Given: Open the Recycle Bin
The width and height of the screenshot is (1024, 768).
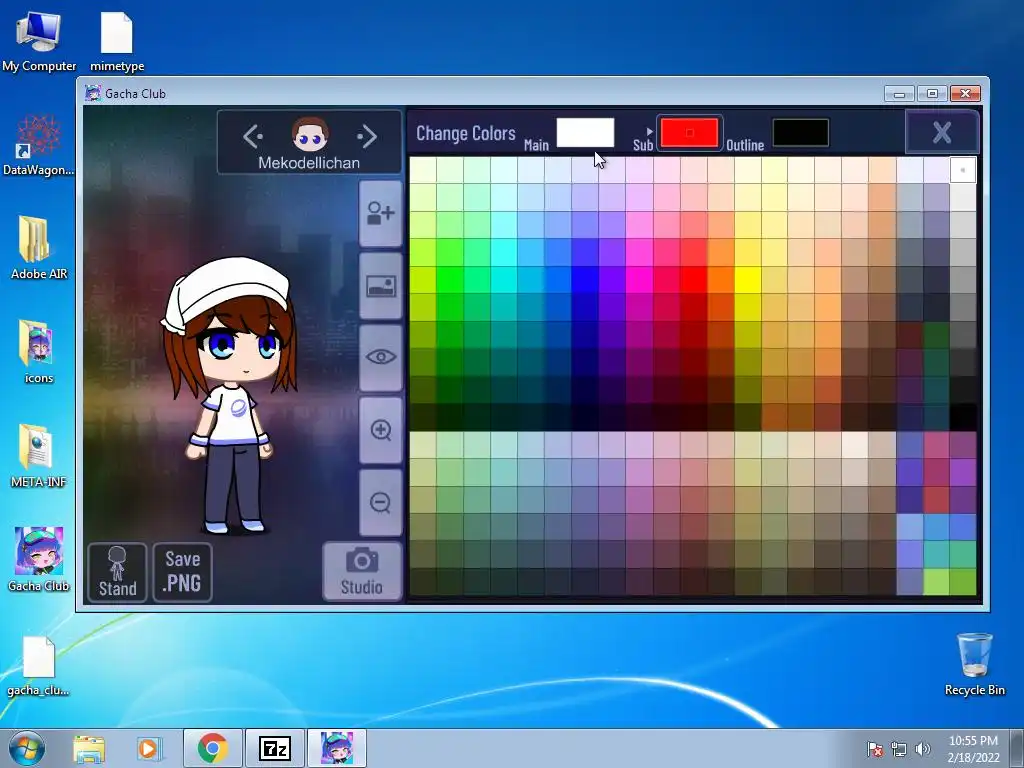Looking at the screenshot, I should tap(974, 665).
